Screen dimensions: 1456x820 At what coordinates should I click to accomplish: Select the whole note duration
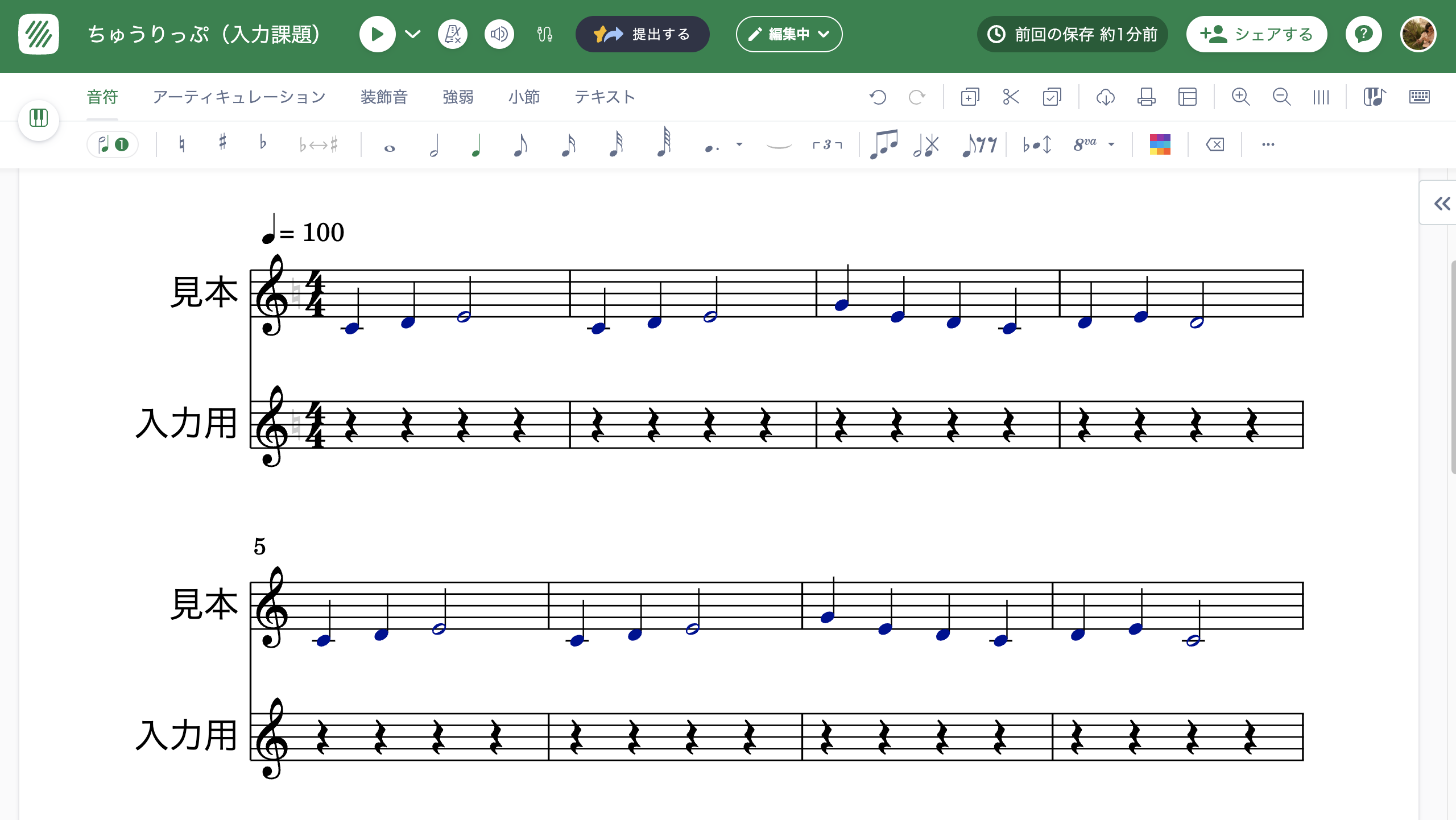tap(390, 148)
